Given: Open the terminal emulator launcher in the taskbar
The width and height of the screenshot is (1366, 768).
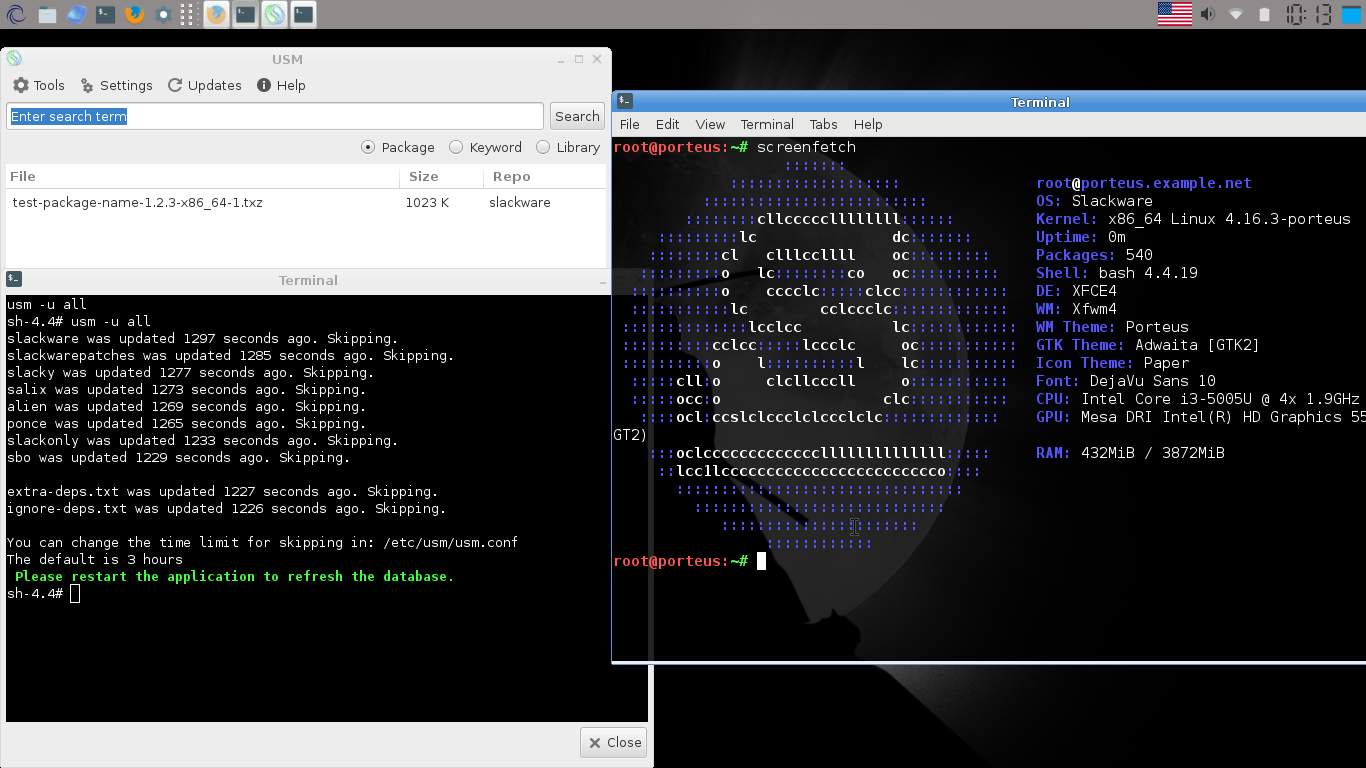Looking at the screenshot, I should 105,14.
